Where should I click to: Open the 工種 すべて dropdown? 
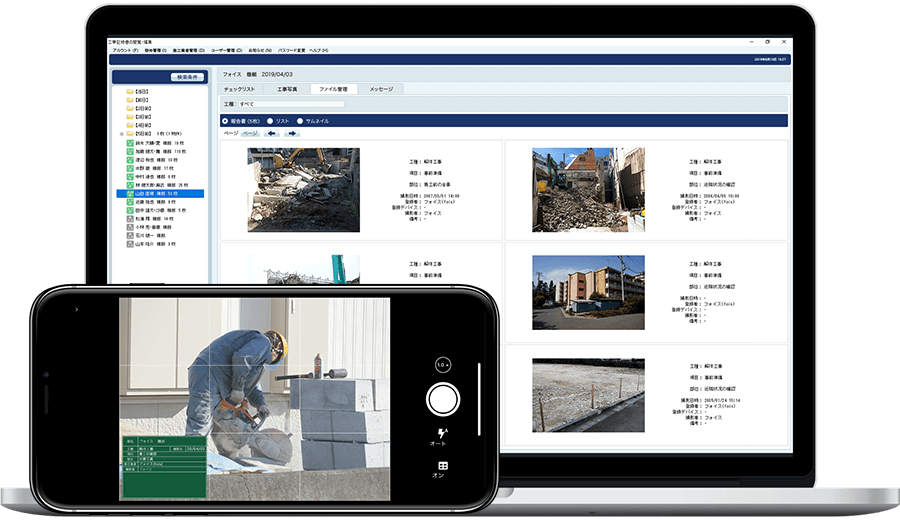click(290, 103)
